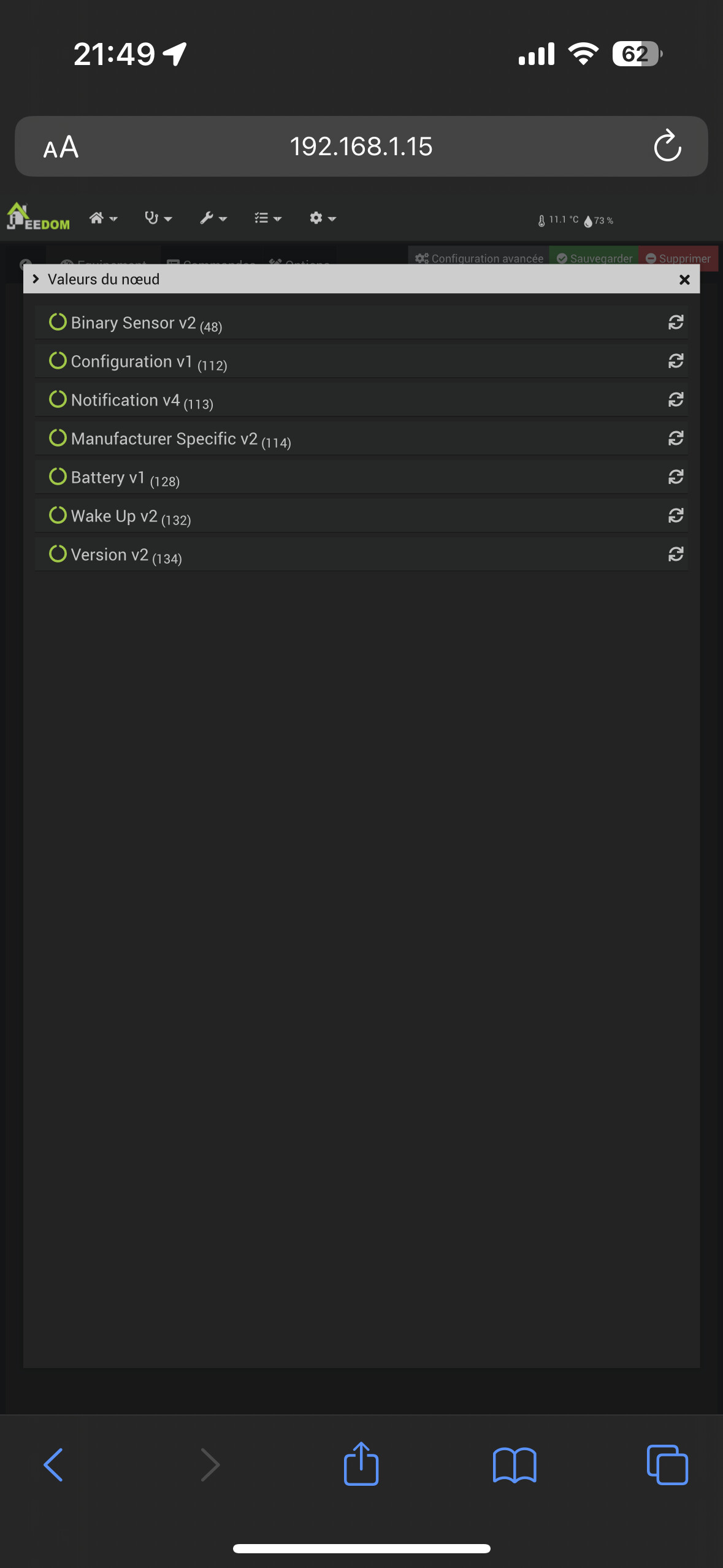
Task: Open Safari bookmarks
Action: tap(515, 1466)
